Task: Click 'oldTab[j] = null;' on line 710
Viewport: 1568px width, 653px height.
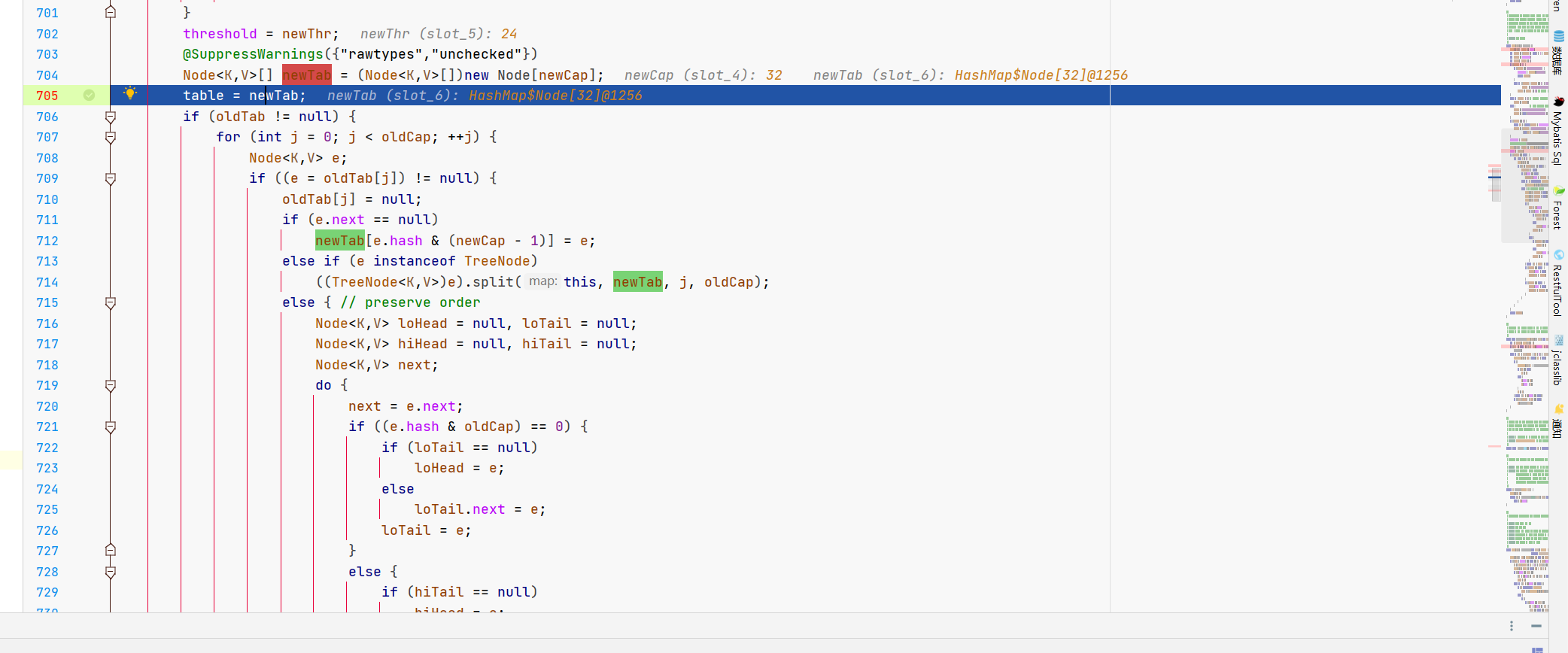Action: click(352, 199)
